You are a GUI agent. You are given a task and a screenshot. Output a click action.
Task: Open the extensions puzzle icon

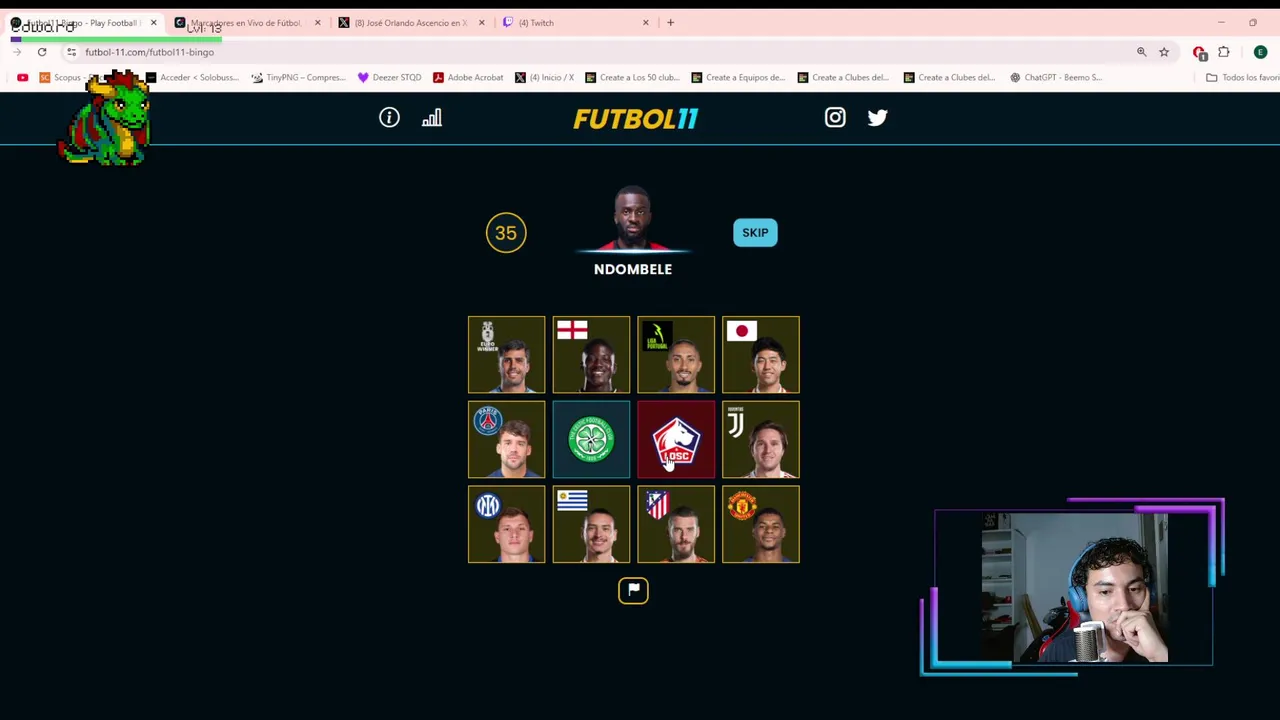point(1224,52)
